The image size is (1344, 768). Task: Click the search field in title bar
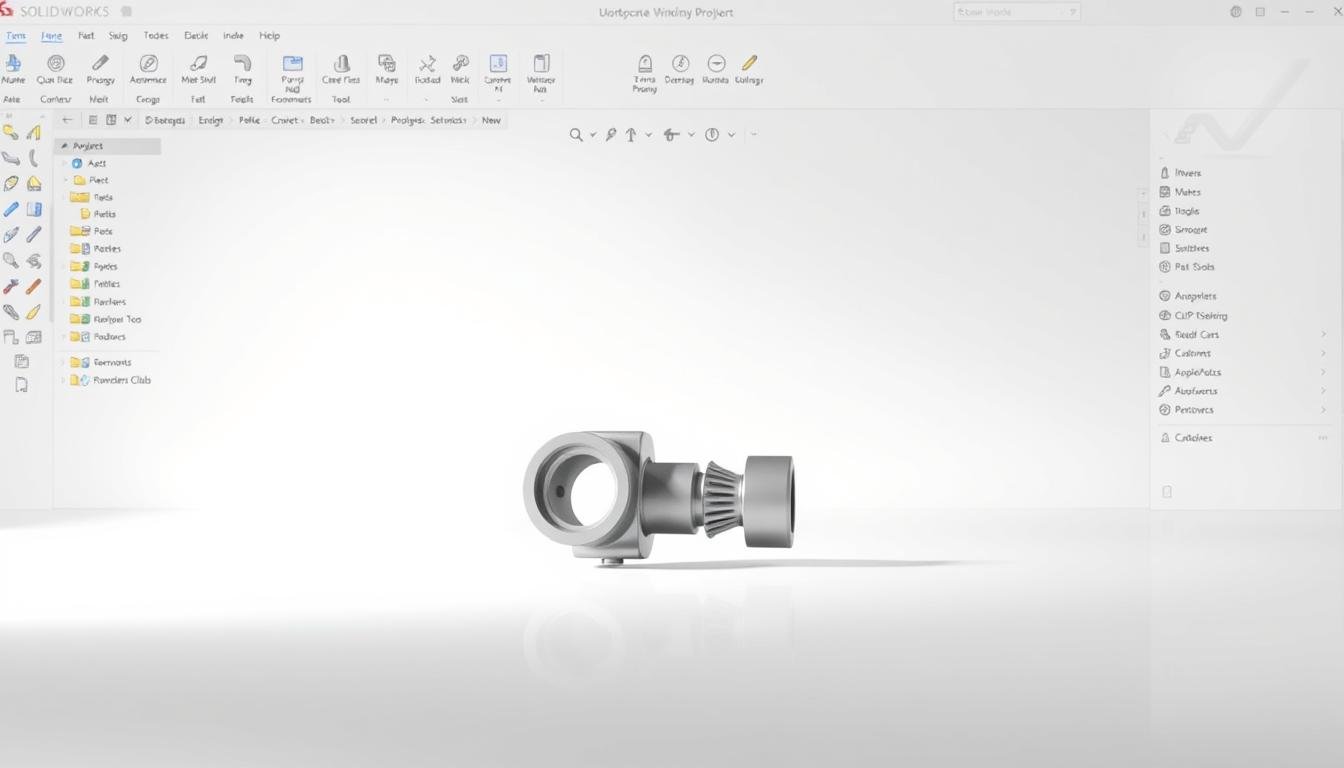(1015, 12)
